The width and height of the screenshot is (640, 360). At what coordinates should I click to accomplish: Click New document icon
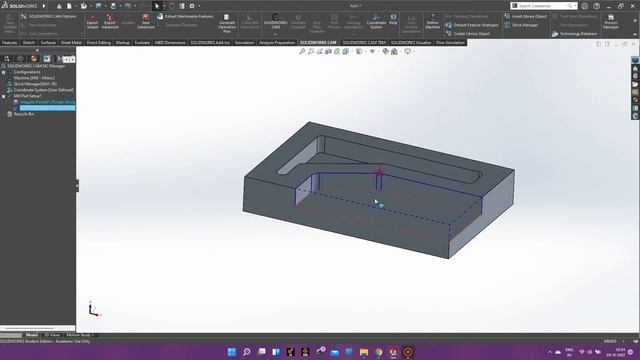(x=69, y=6)
